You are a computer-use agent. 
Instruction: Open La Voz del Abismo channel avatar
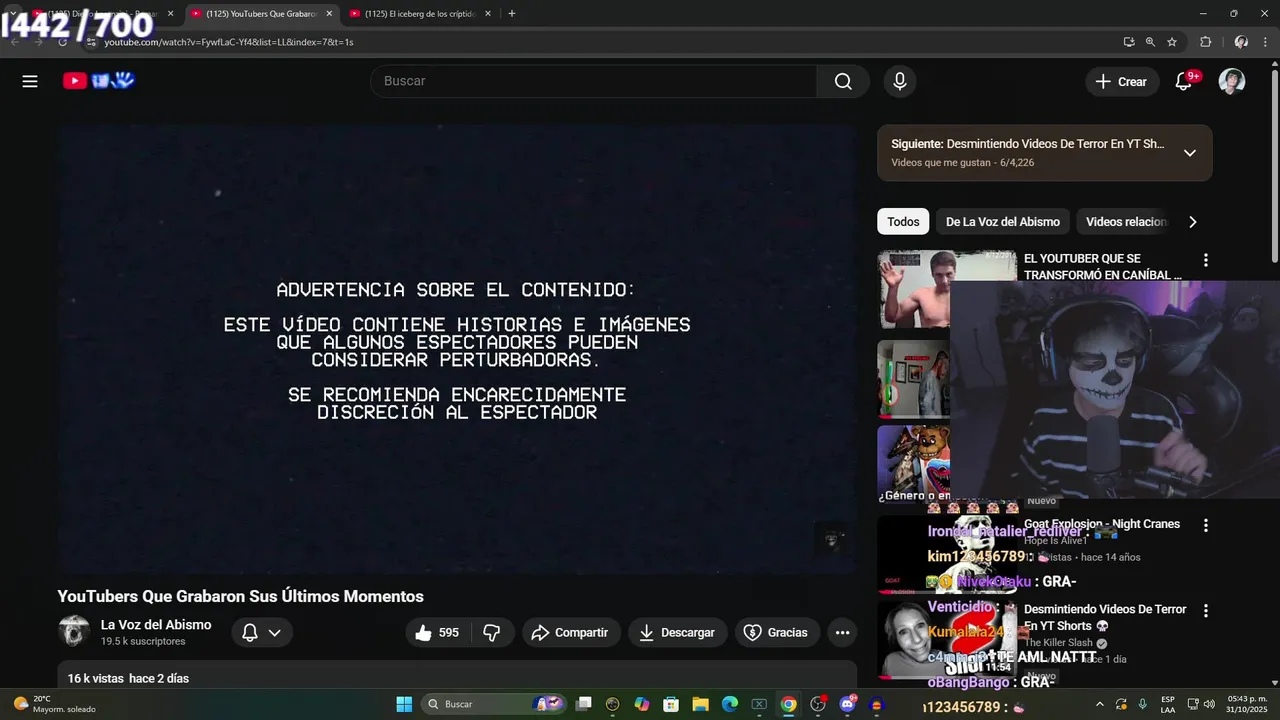point(74,631)
